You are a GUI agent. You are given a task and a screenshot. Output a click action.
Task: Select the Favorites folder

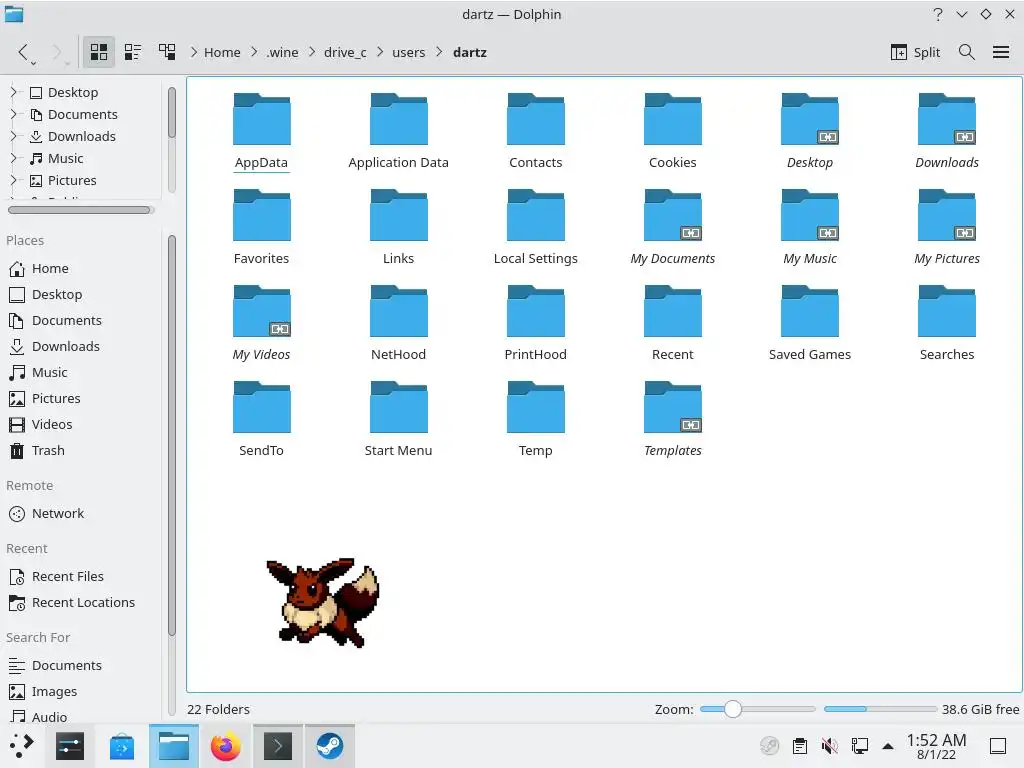[261, 227]
